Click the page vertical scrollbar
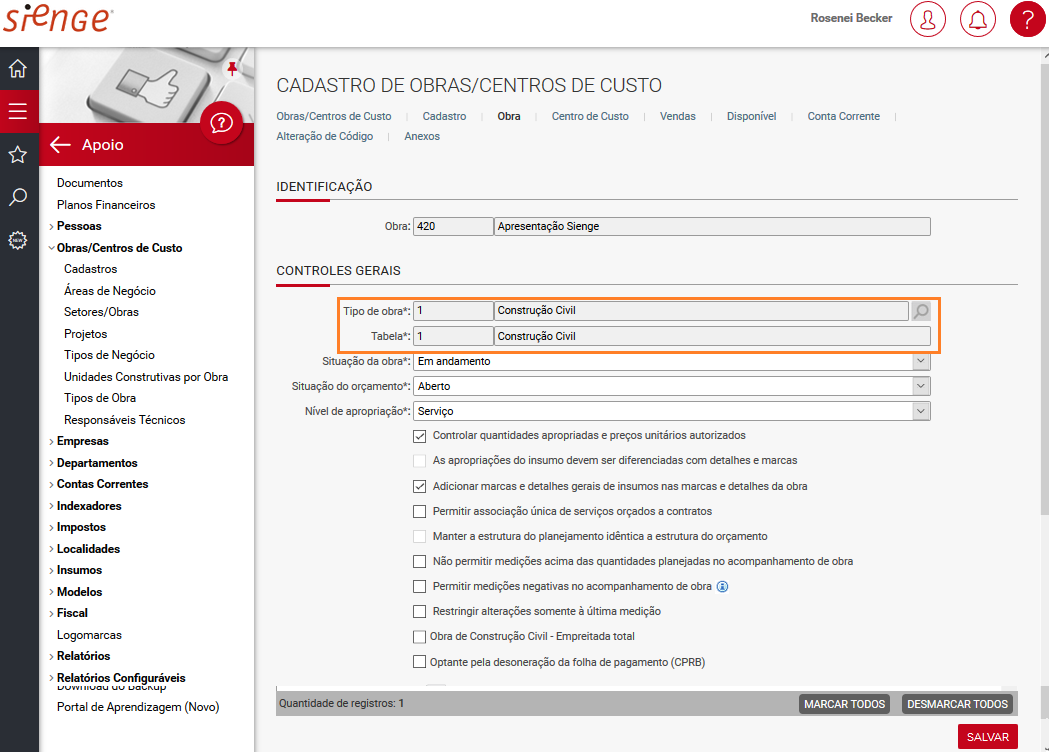 [1045, 288]
